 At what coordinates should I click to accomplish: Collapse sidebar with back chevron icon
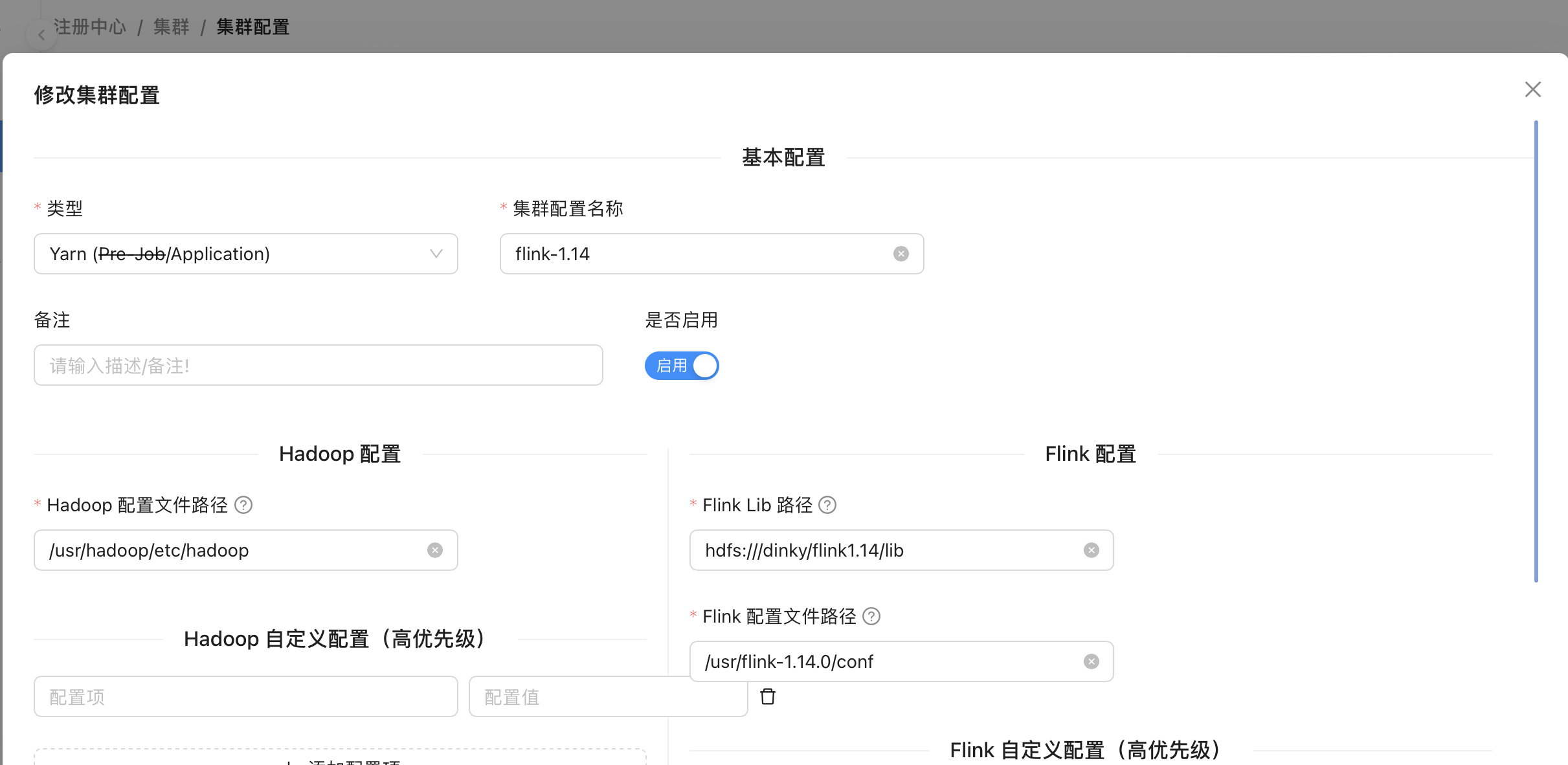[x=41, y=35]
